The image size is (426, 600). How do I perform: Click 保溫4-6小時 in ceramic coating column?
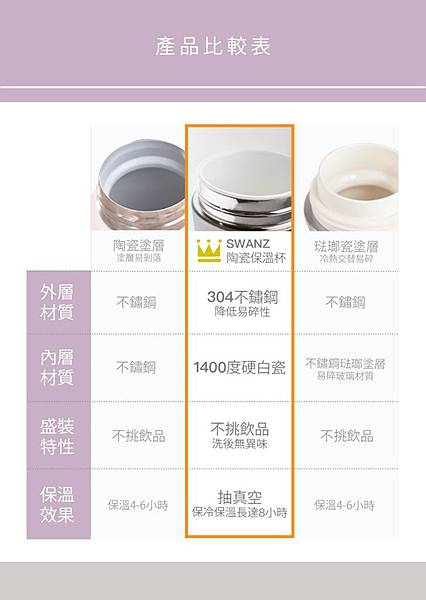[138, 505]
